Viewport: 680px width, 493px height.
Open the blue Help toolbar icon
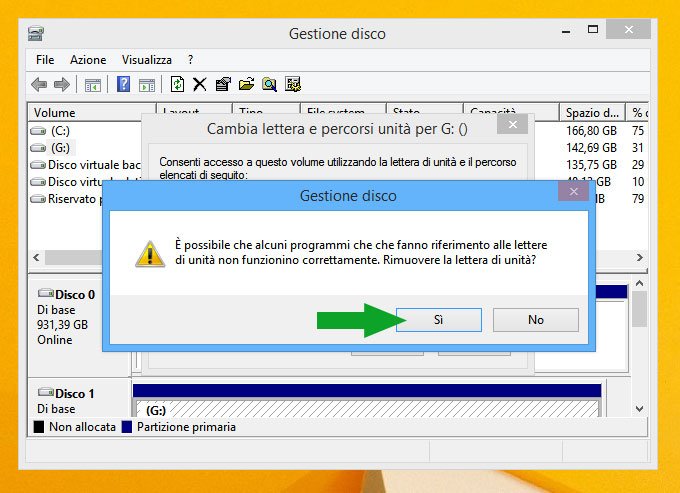click(x=124, y=84)
